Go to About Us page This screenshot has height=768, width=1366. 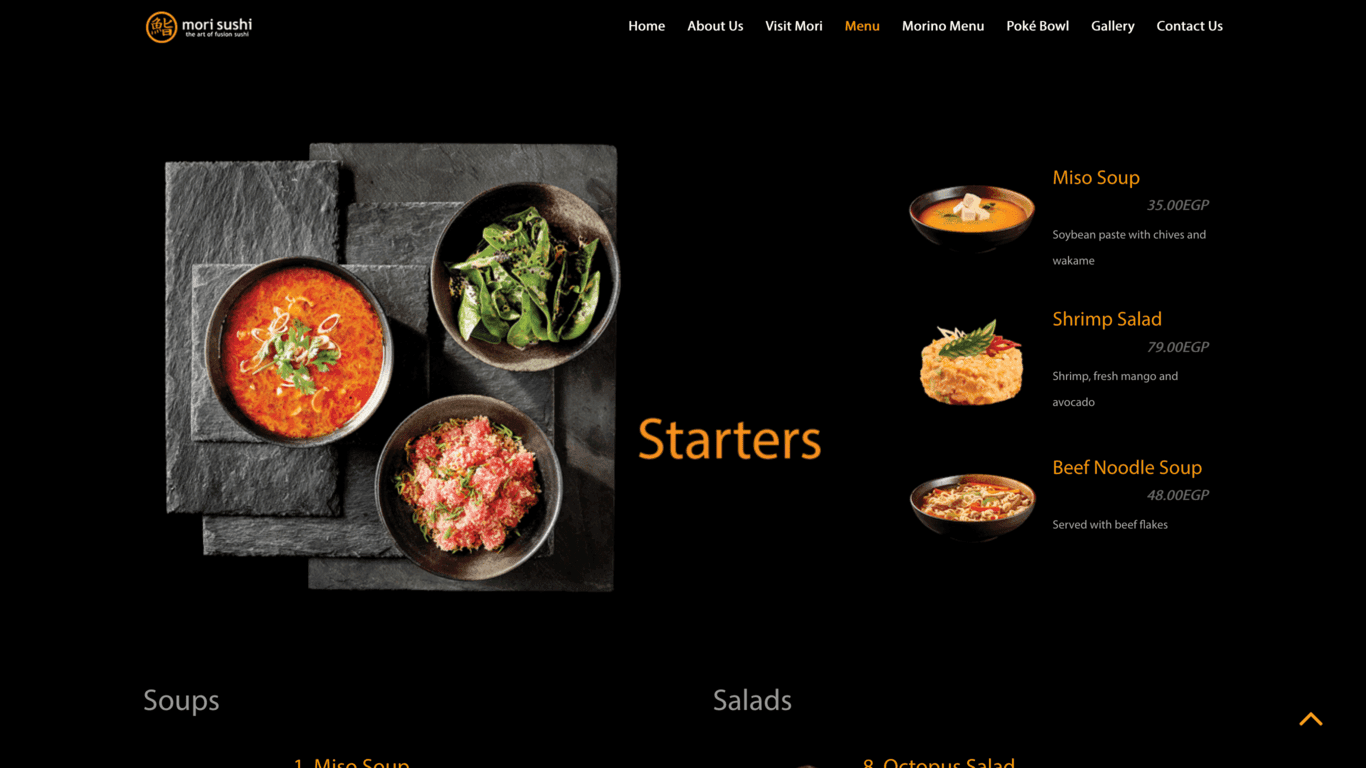715,26
